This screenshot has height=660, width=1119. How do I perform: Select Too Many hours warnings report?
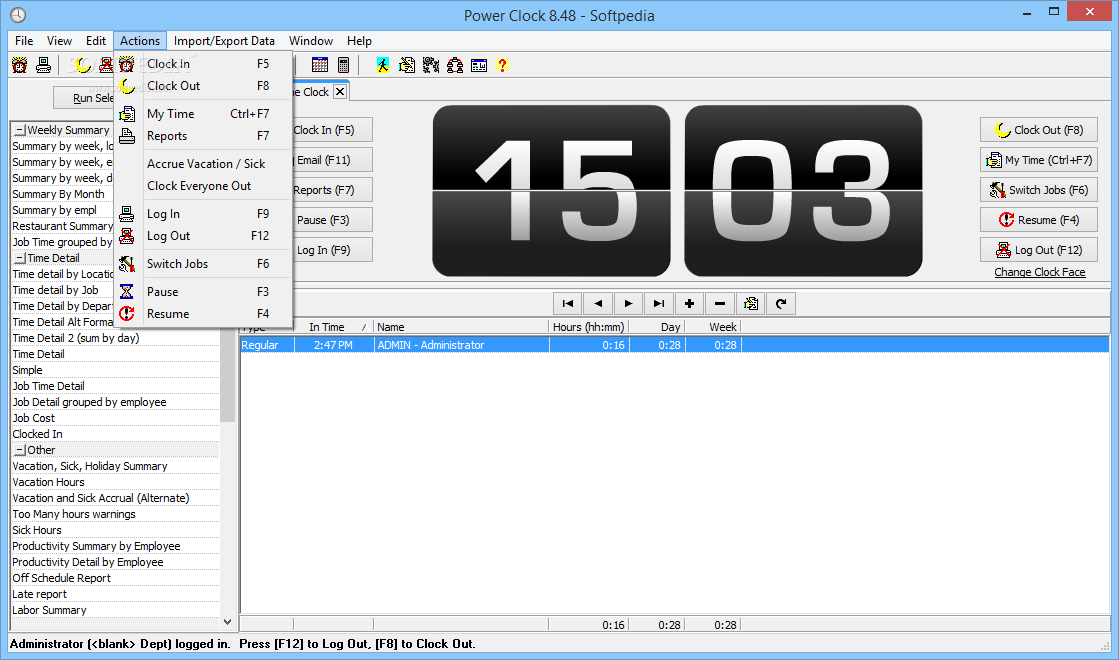coord(115,514)
